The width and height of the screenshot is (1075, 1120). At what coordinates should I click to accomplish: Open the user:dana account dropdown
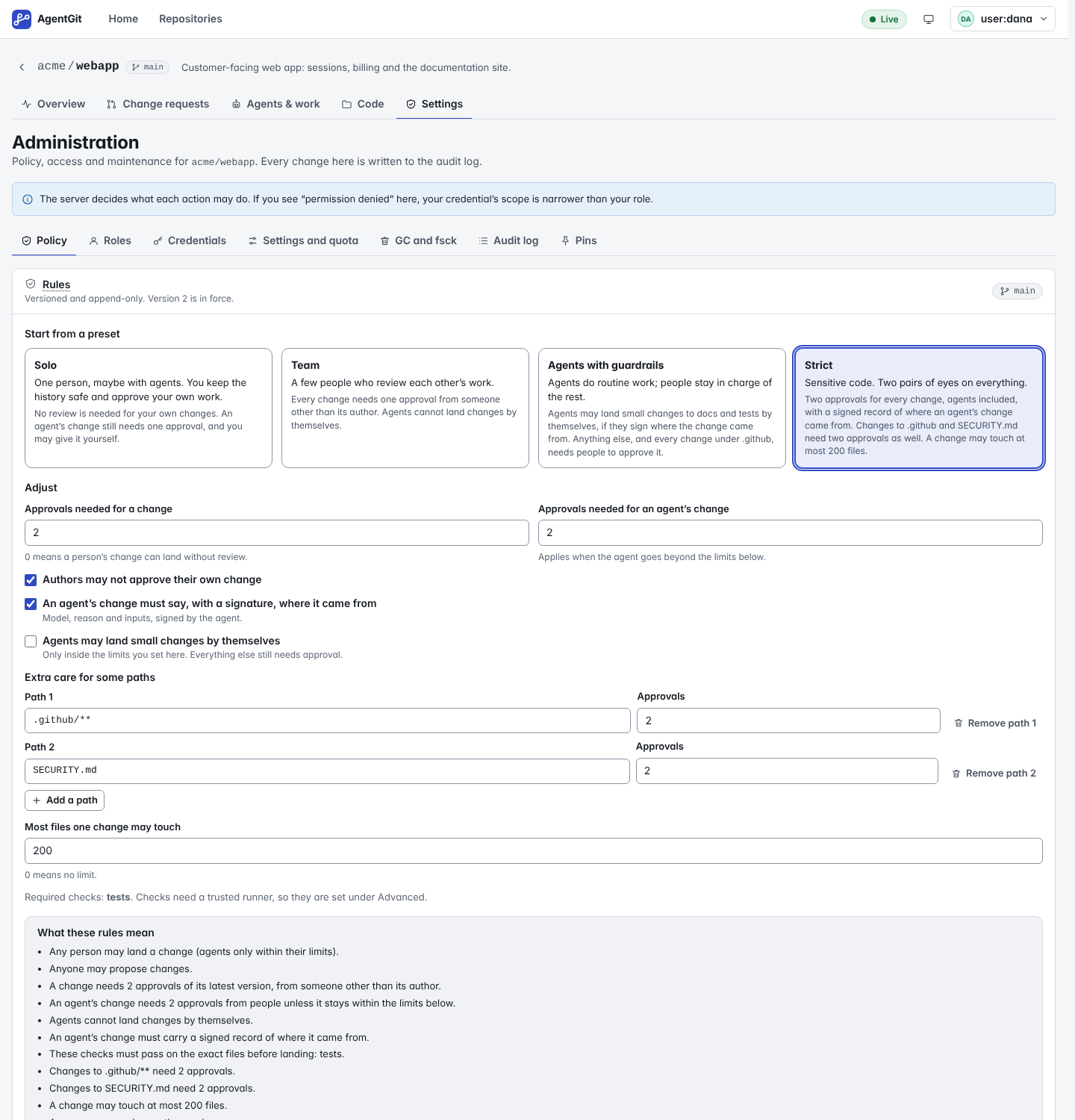click(x=1003, y=19)
